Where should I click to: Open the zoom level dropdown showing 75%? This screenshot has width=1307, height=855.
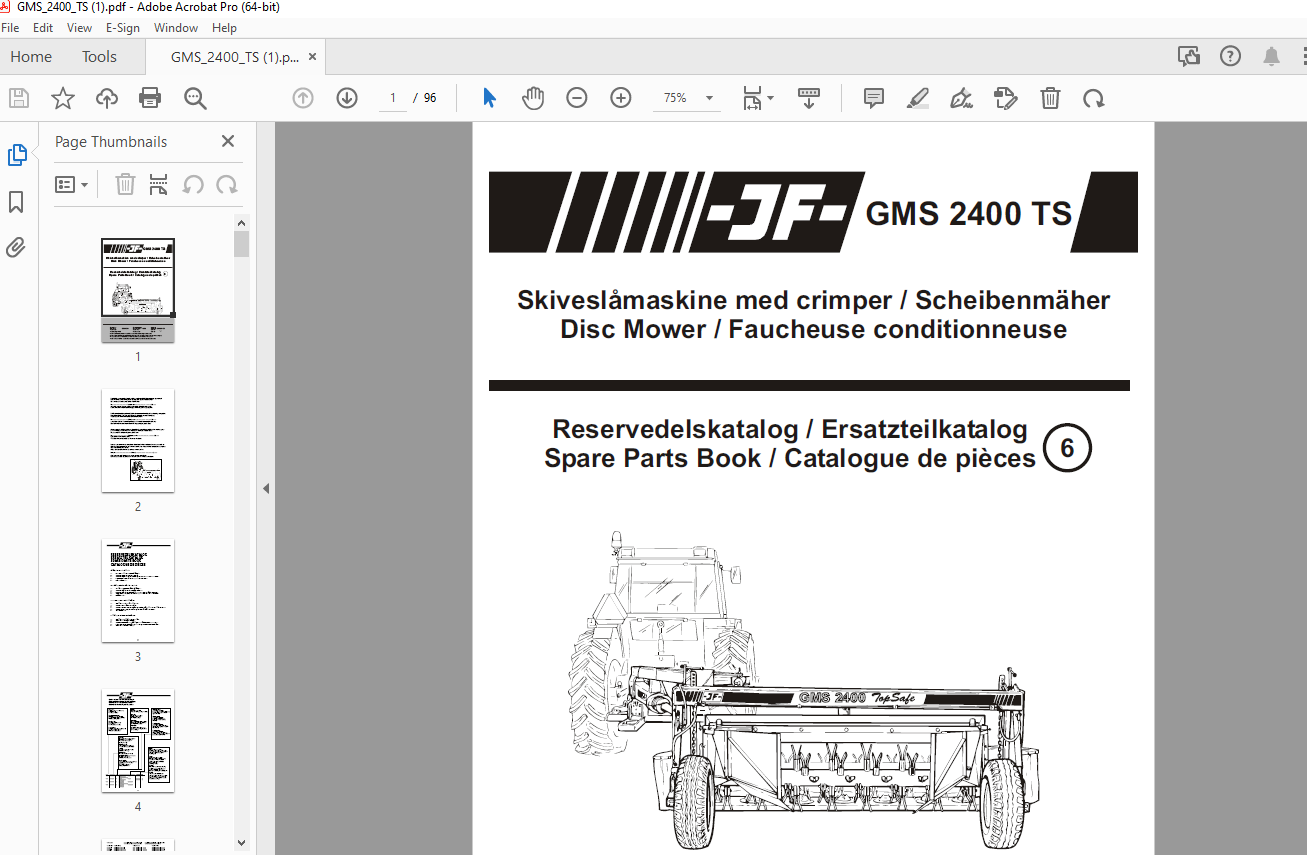[x=687, y=98]
